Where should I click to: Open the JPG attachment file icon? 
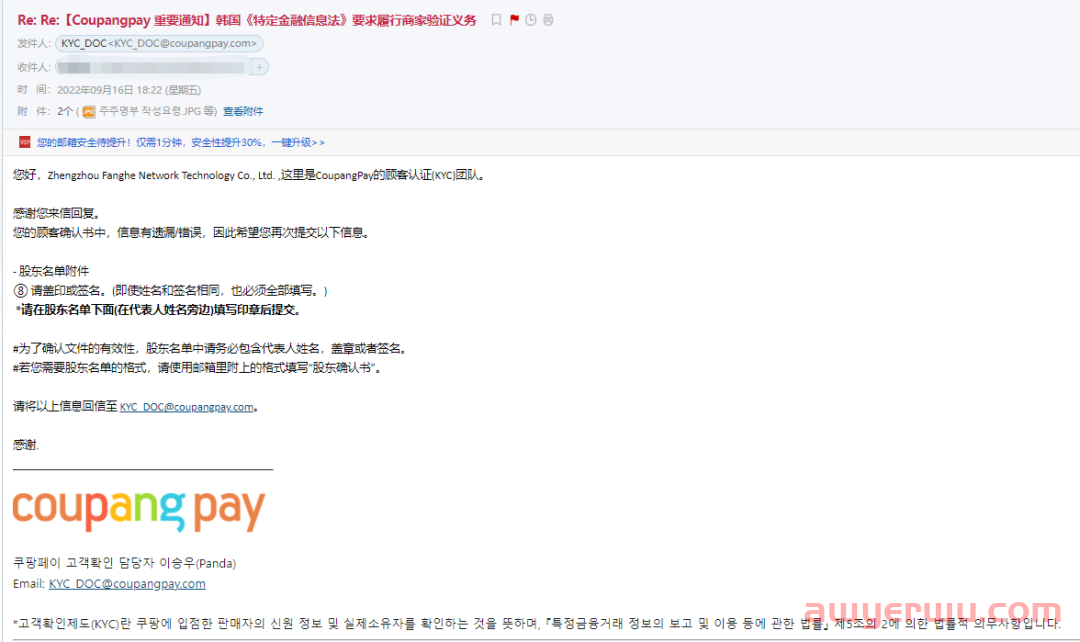(x=89, y=111)
